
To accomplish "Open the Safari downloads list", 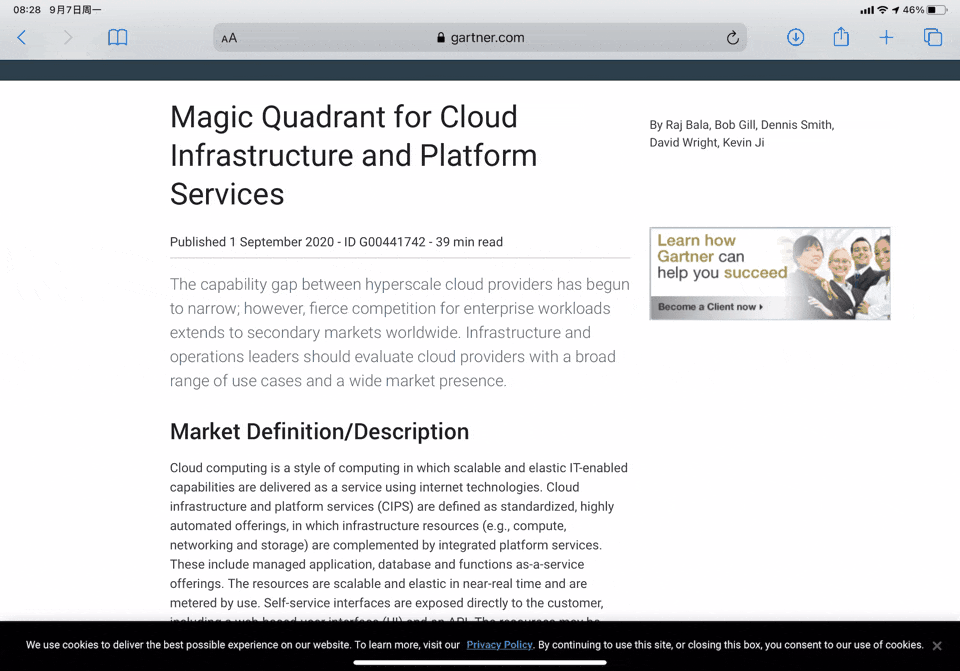I will pyautogui.click(x=795, y=37).
